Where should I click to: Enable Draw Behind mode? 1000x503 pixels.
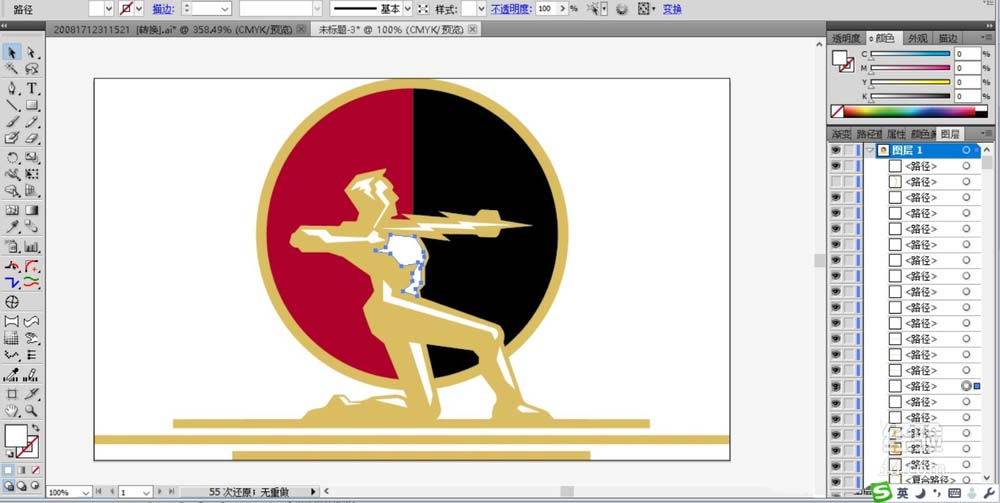tap(22, 485)
